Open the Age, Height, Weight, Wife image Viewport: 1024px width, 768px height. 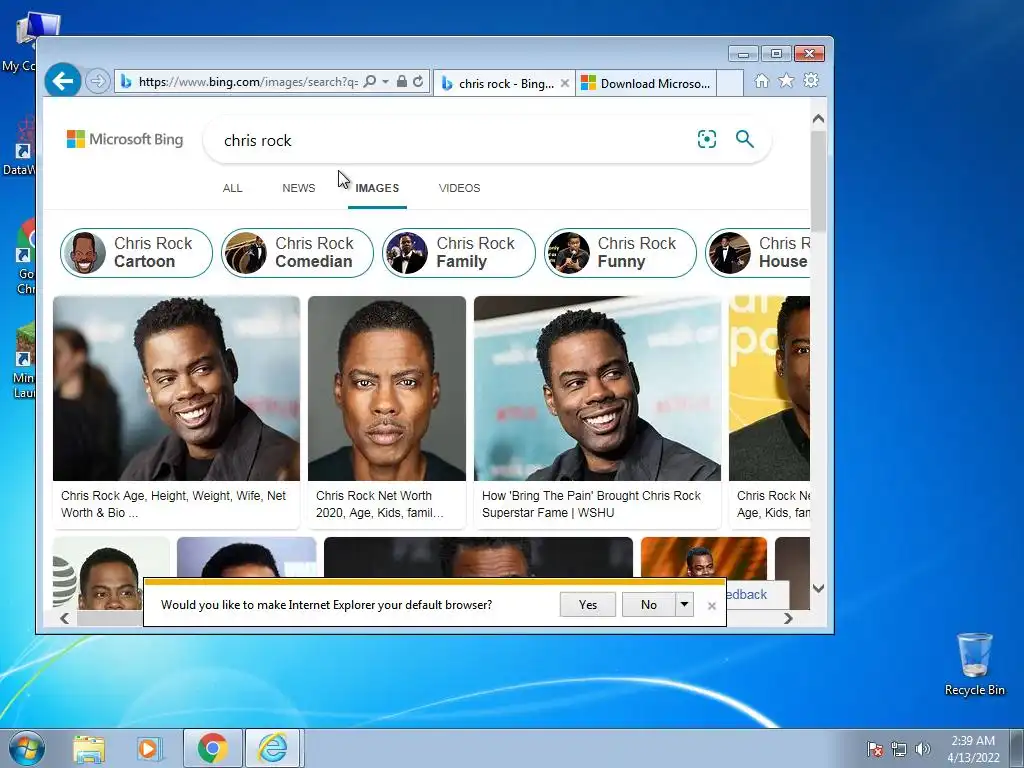[x=176, y=389]
